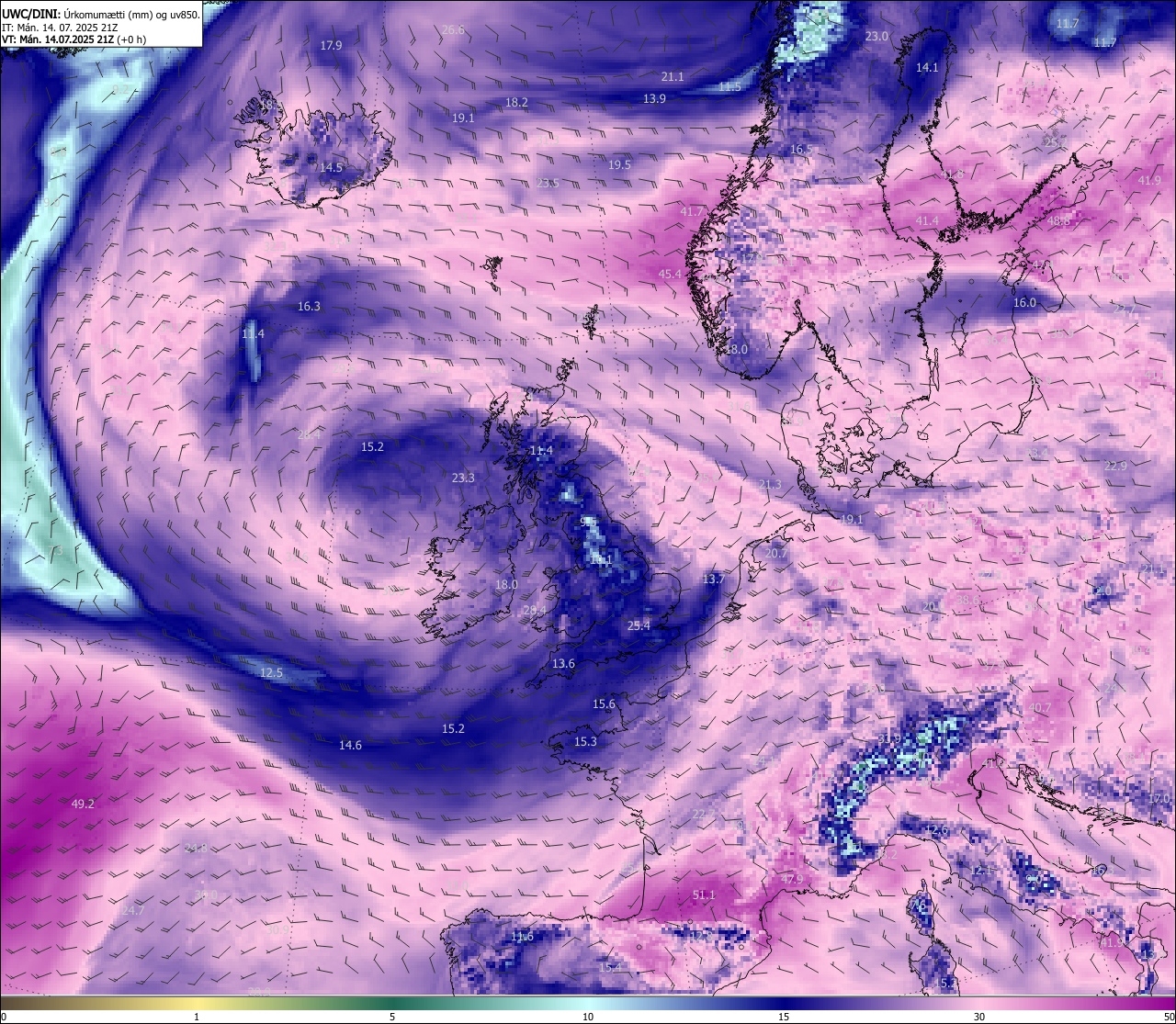
Task: Click the 49.2 value in the southwest
Action: [83, 804]
